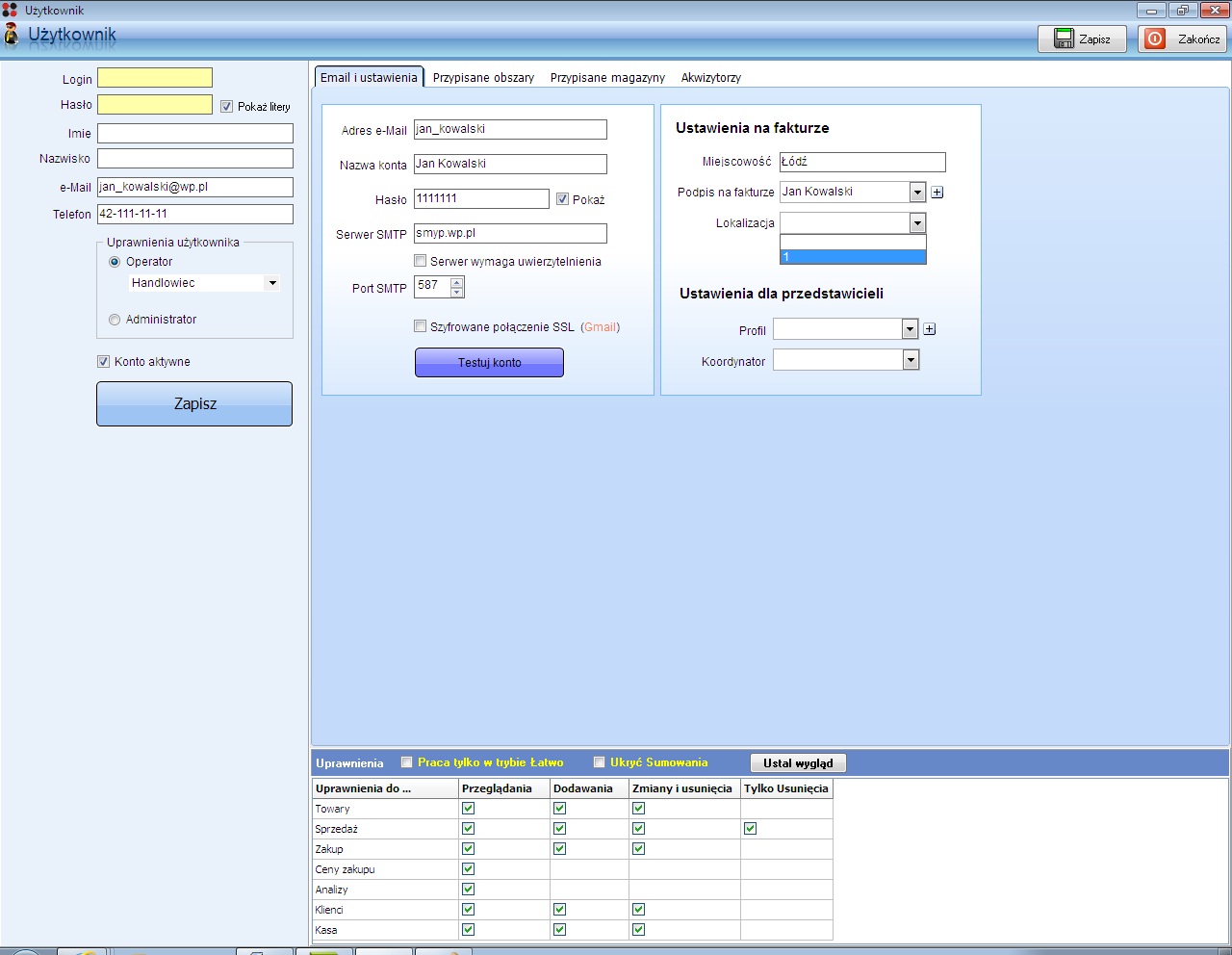Screen dimensions: 1232x955
Task: Select Administrator radio button
Action: pos(115,320)
